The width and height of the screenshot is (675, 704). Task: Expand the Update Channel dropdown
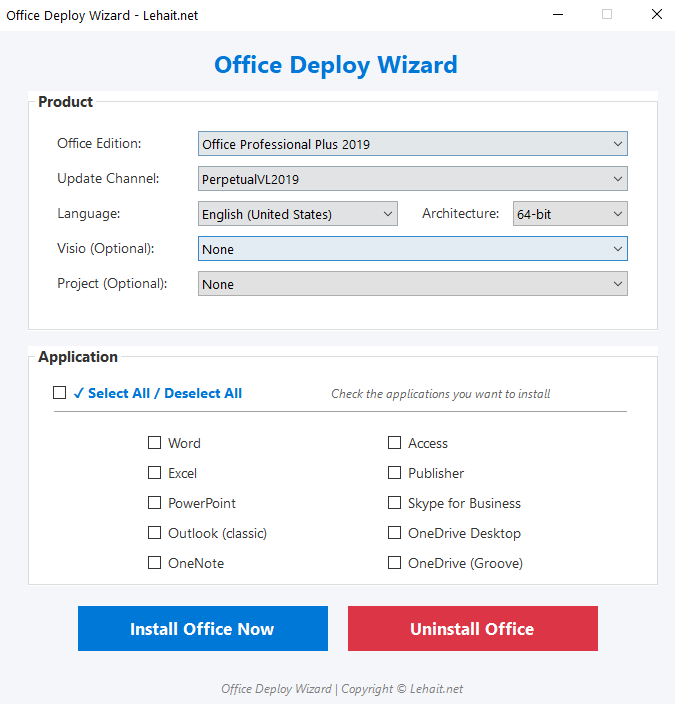[x=412, y=179]
